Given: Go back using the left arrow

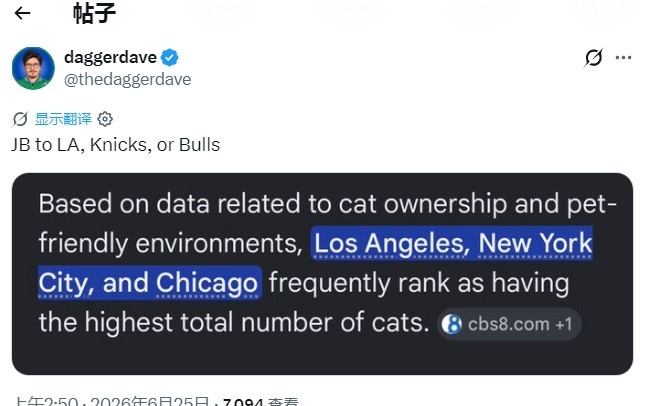Looking at the screenshot, I should (x=22, y=13).
